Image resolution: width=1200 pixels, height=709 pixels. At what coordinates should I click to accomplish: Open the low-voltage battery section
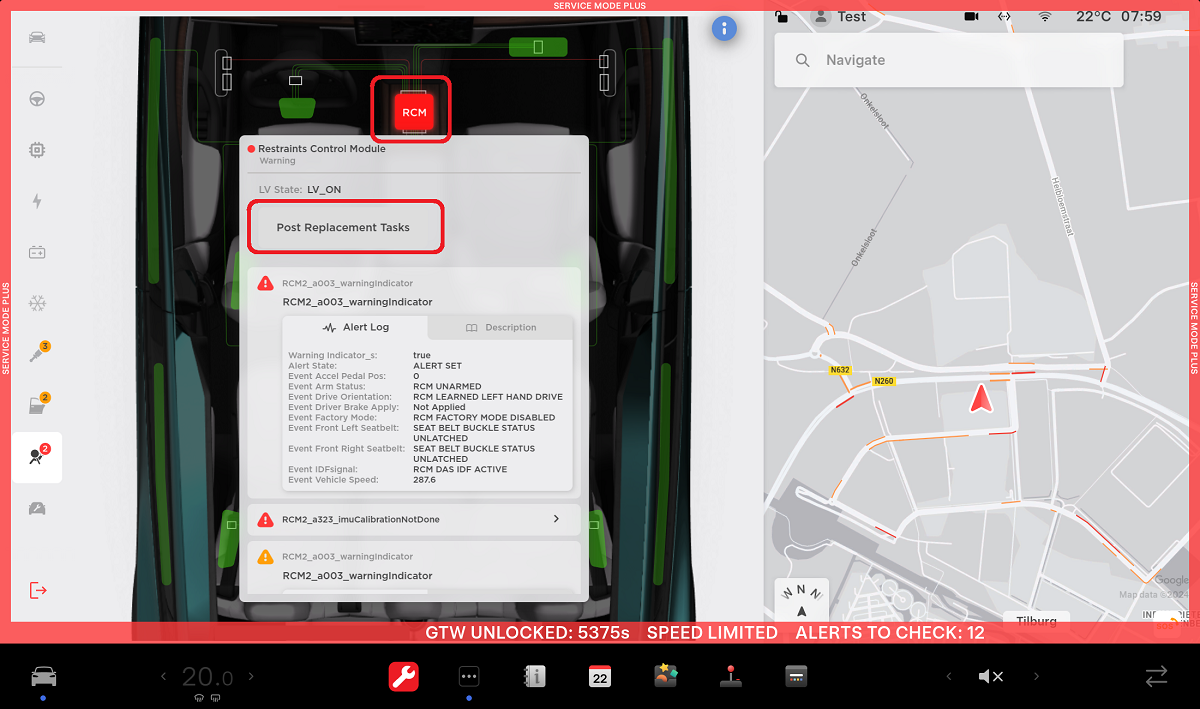click(37, 252)
